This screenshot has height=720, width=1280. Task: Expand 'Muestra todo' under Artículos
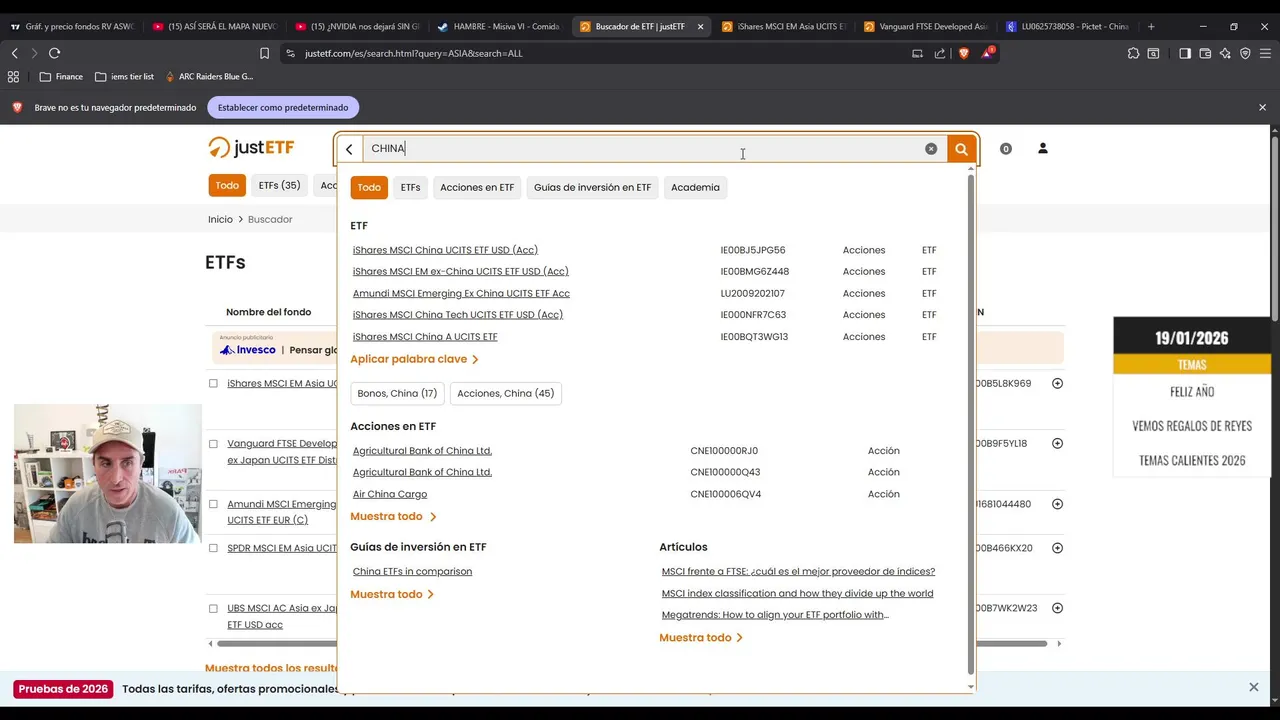click(701, 637)
